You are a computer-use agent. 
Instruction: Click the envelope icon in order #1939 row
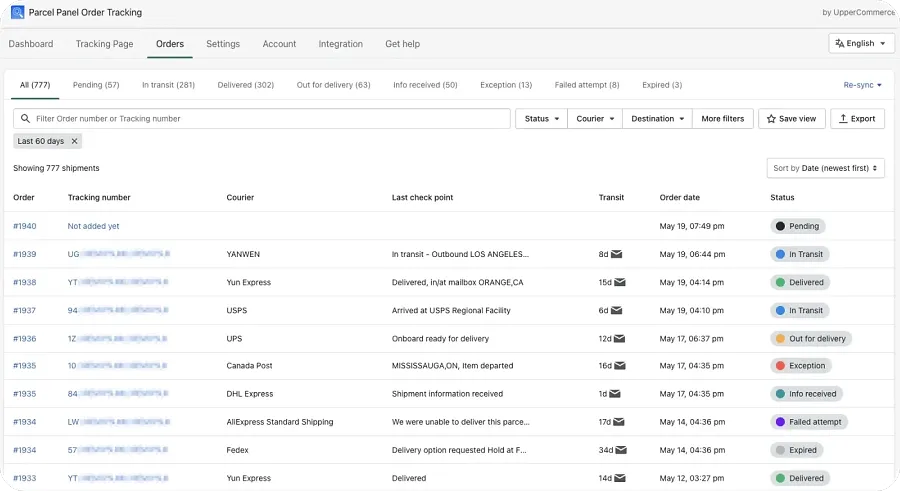[x=616, y=254]
